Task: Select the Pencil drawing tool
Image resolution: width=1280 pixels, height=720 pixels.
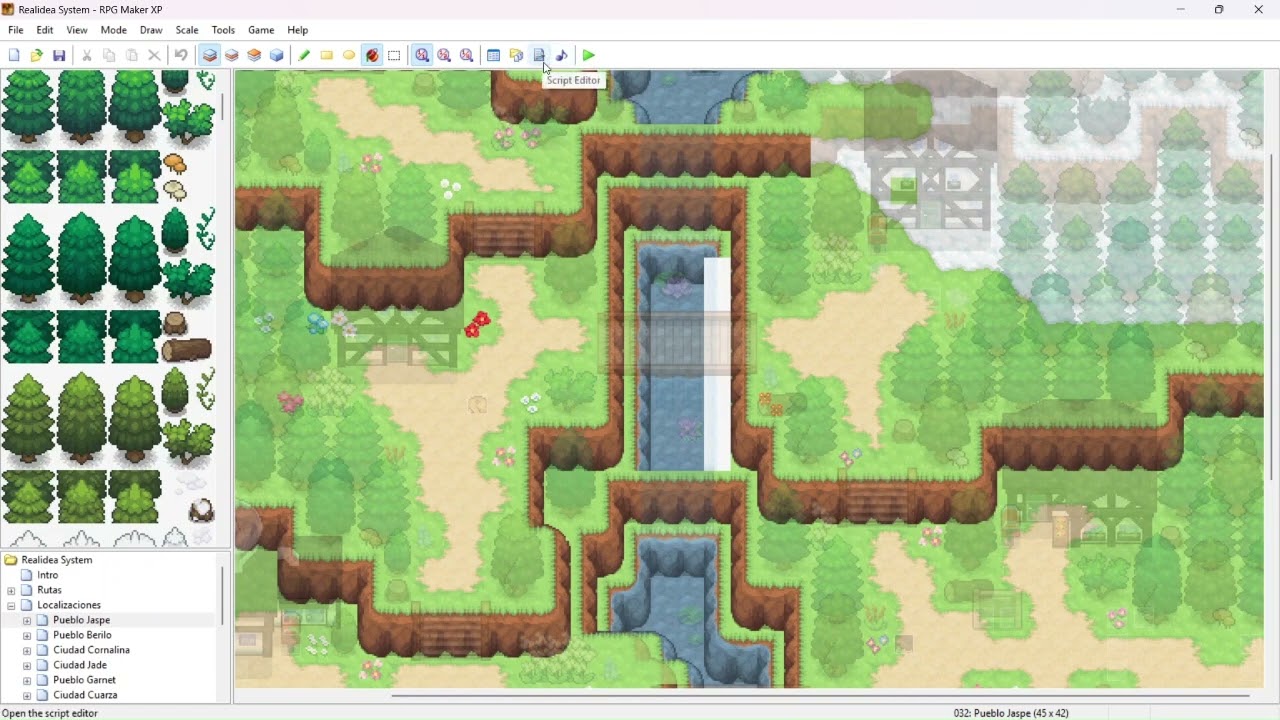Action: [x=304, y=56]
